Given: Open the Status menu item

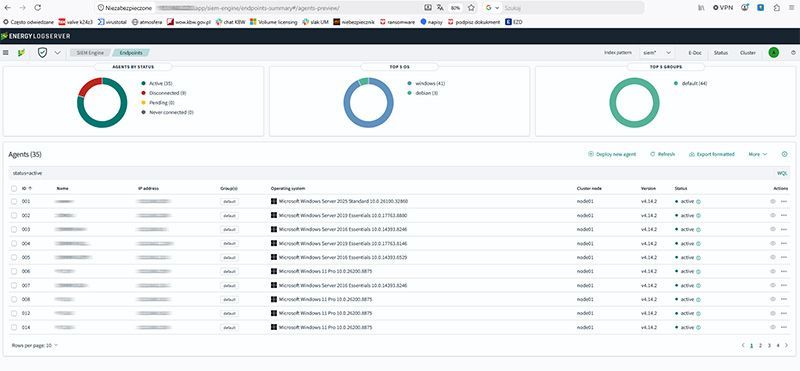Looking at the screenshot, I should click(721, 53).
